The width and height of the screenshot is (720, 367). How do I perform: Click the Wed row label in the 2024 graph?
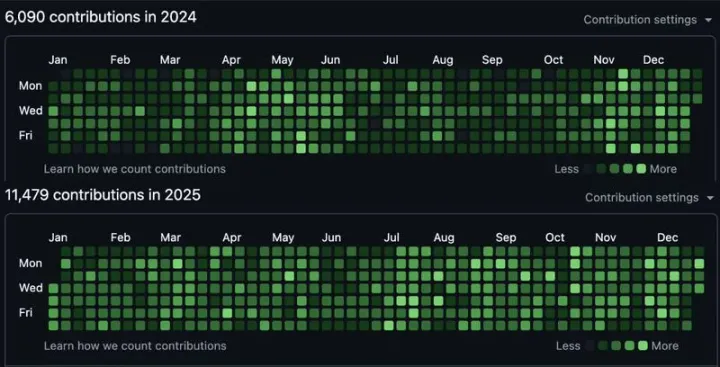coord(31,111)
